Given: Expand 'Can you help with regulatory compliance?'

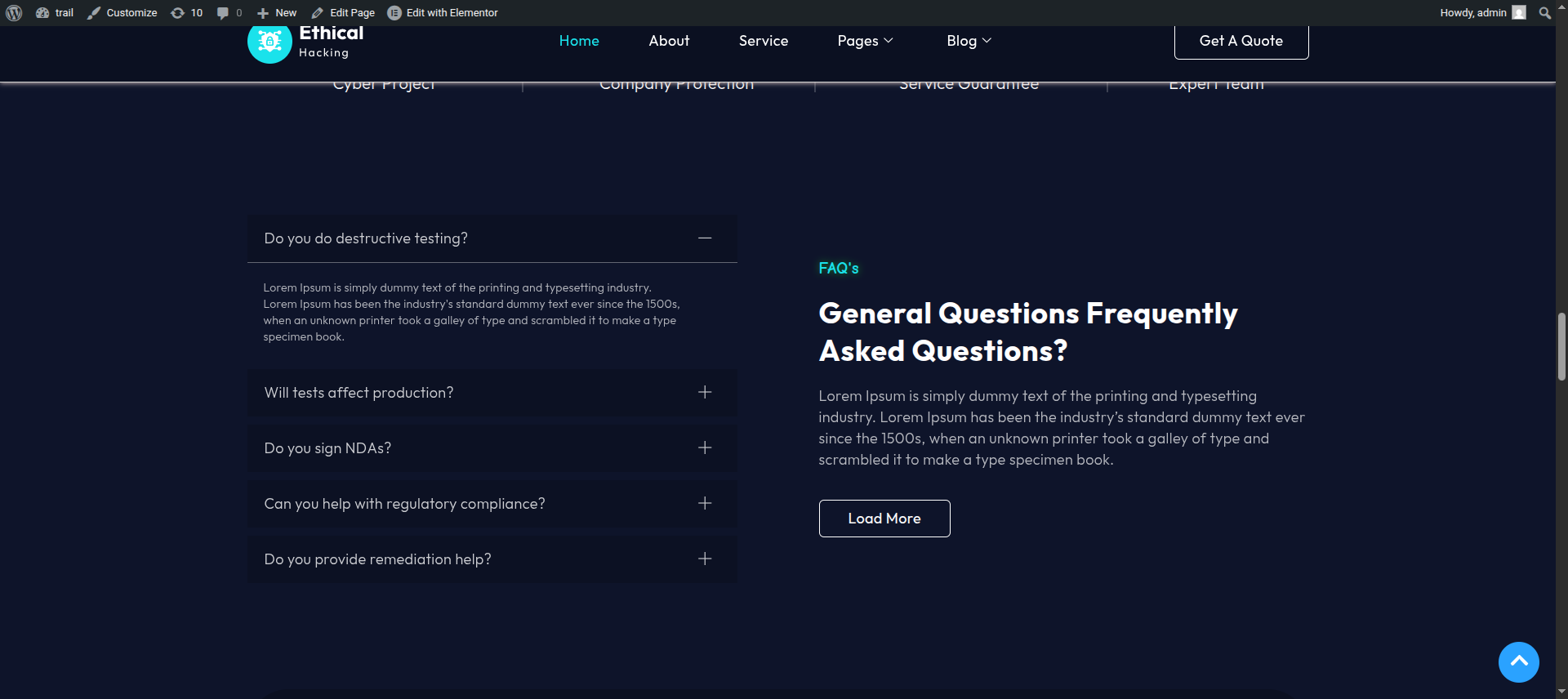Looking at the screenshot, I should tap(705, 504).
